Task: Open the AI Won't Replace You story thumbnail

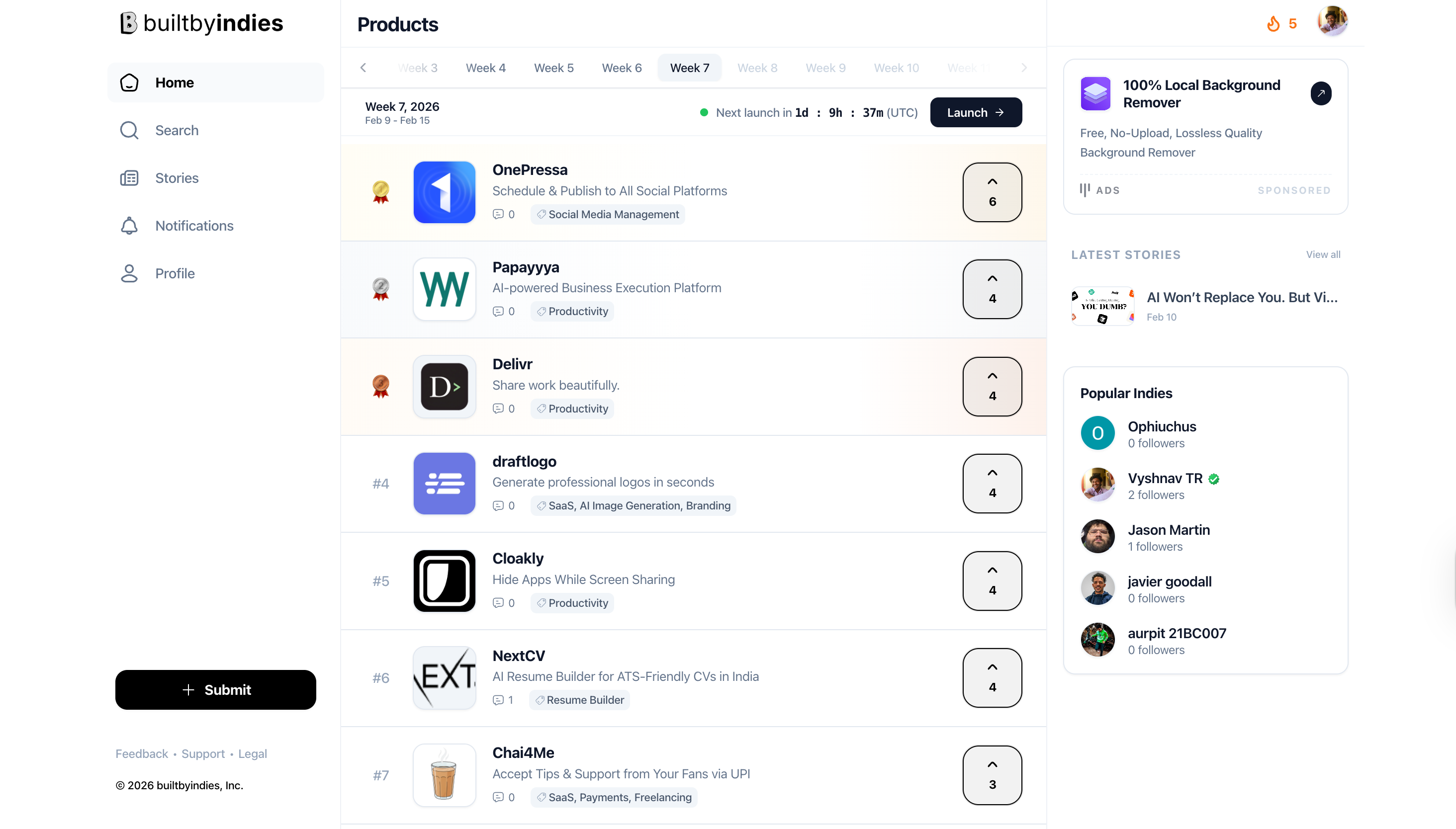Action: 1101,306
